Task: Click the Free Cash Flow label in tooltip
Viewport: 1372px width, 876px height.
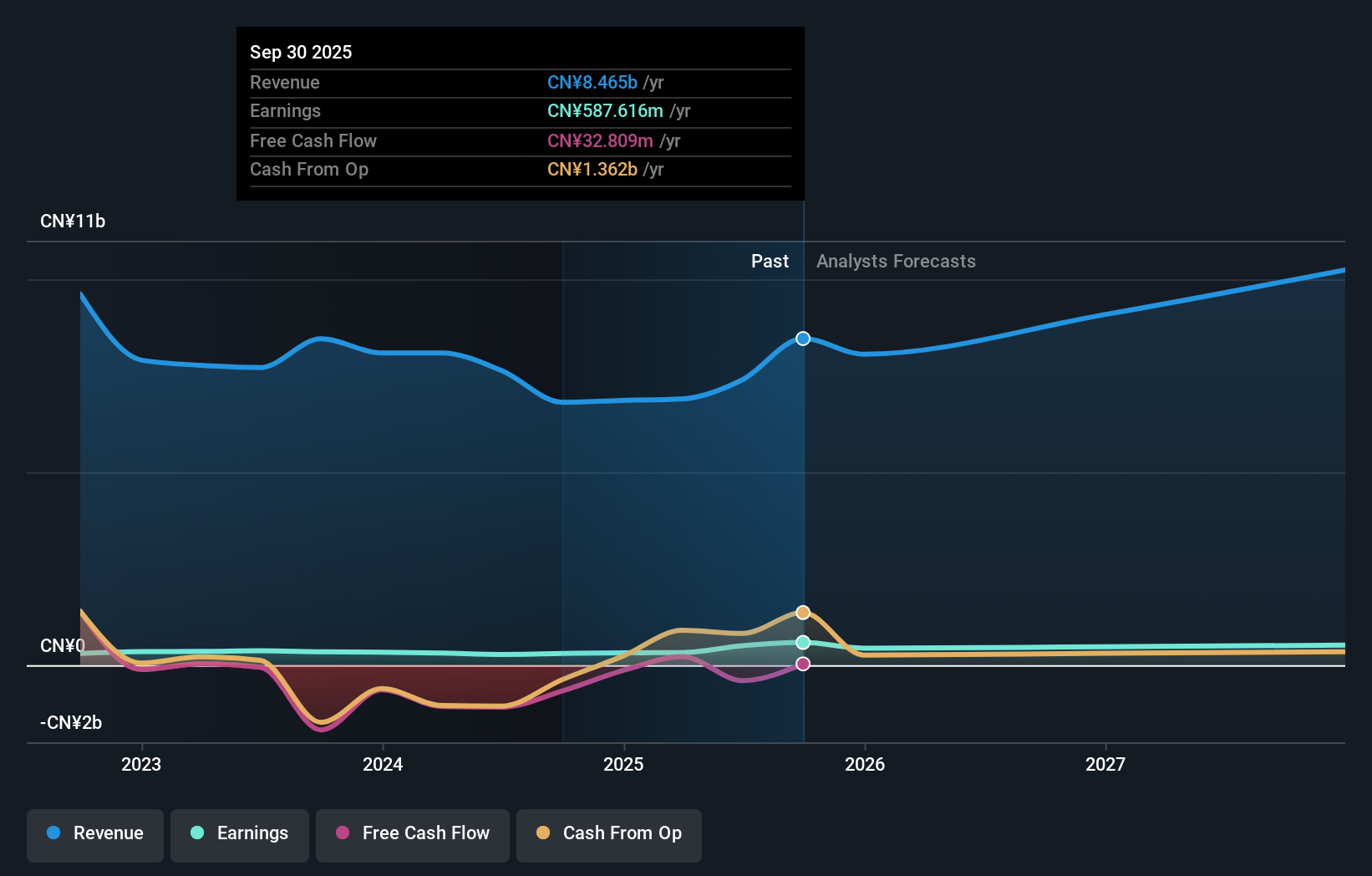Action: [x=313, y=141]
